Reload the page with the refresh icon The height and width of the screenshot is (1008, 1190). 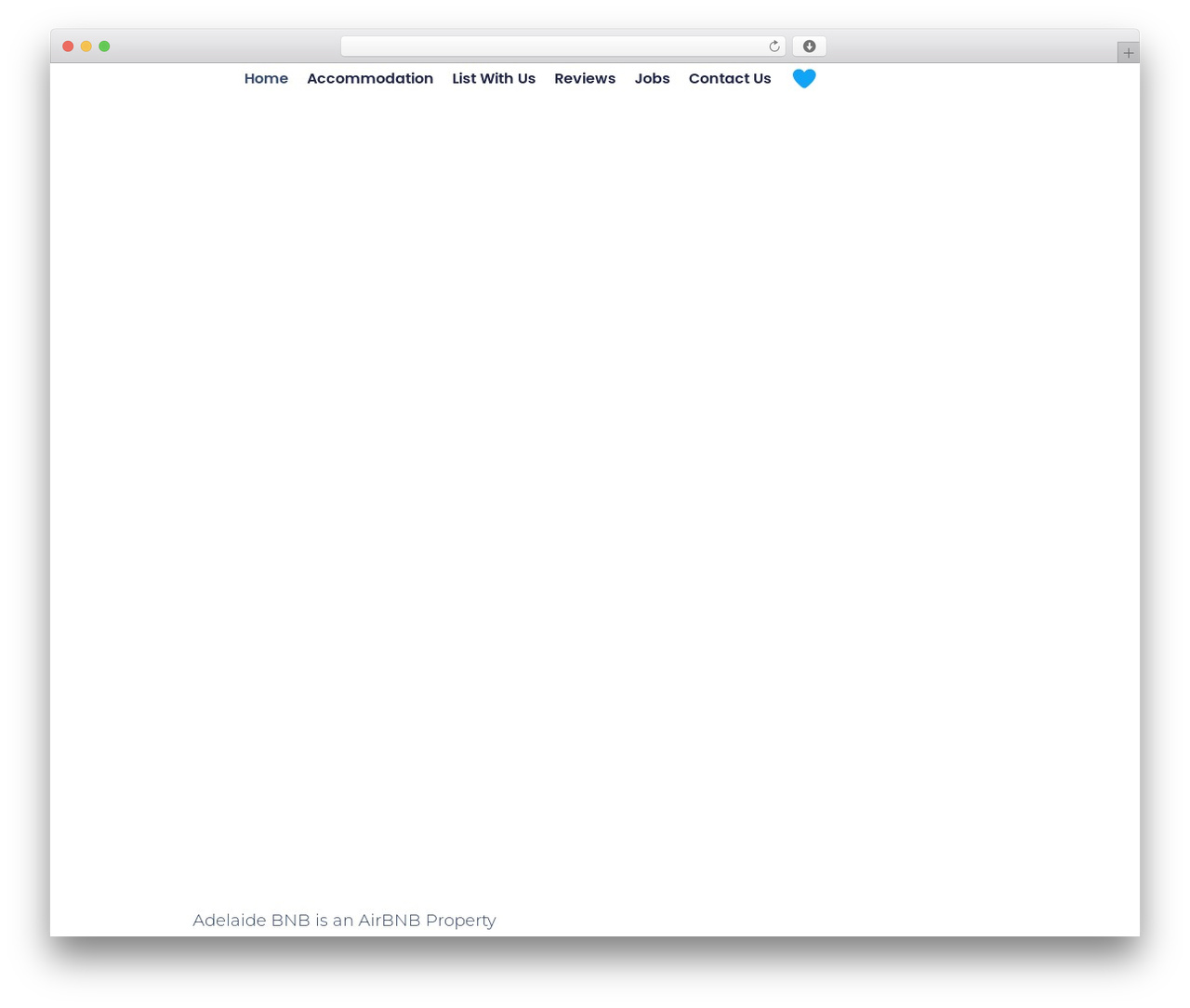pyautogui.click(x=773, y=46)
